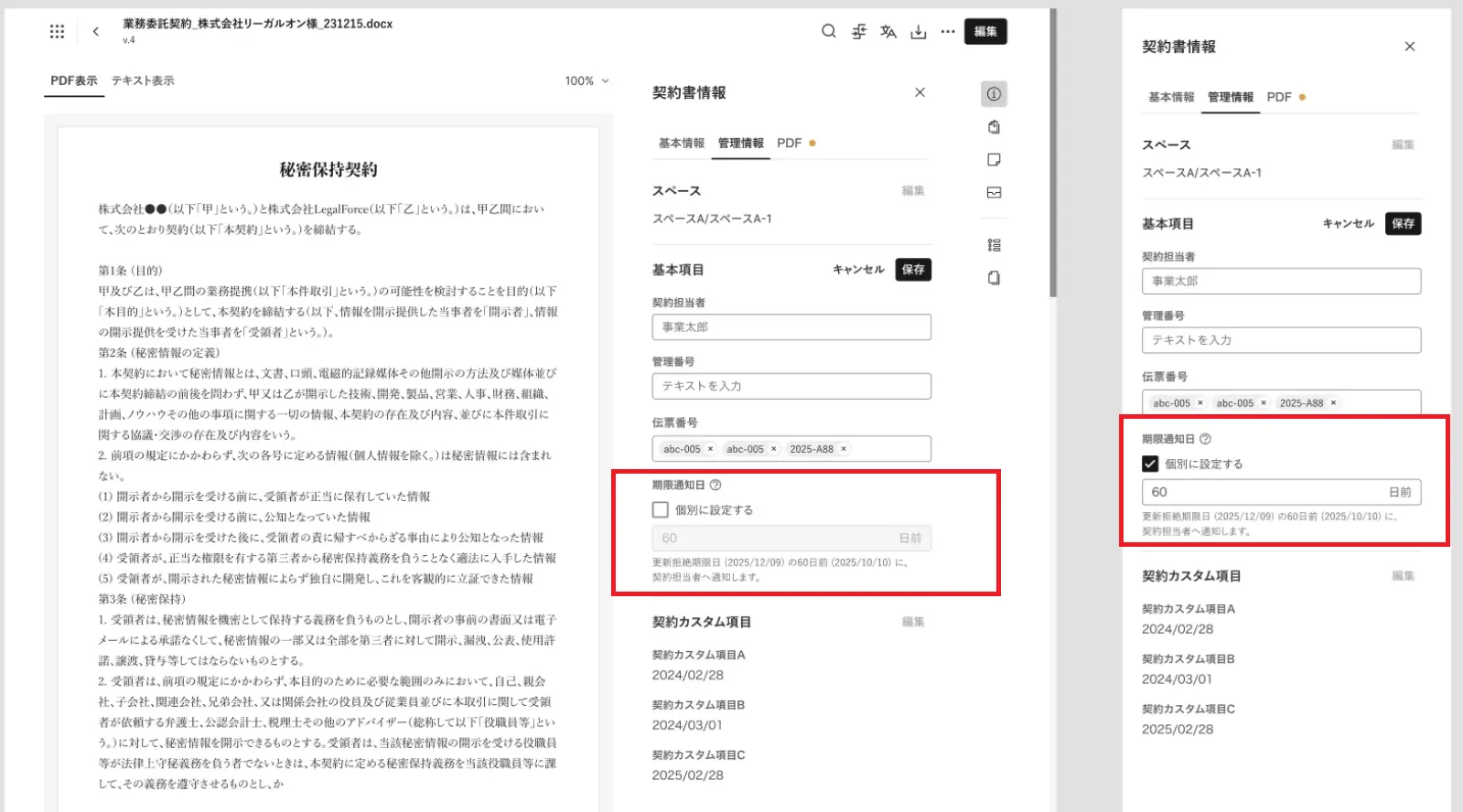Click help icon beside 期限通知日 in middle panel
The width and height of the screenshot is (1463, 812).
coord(715,486)
